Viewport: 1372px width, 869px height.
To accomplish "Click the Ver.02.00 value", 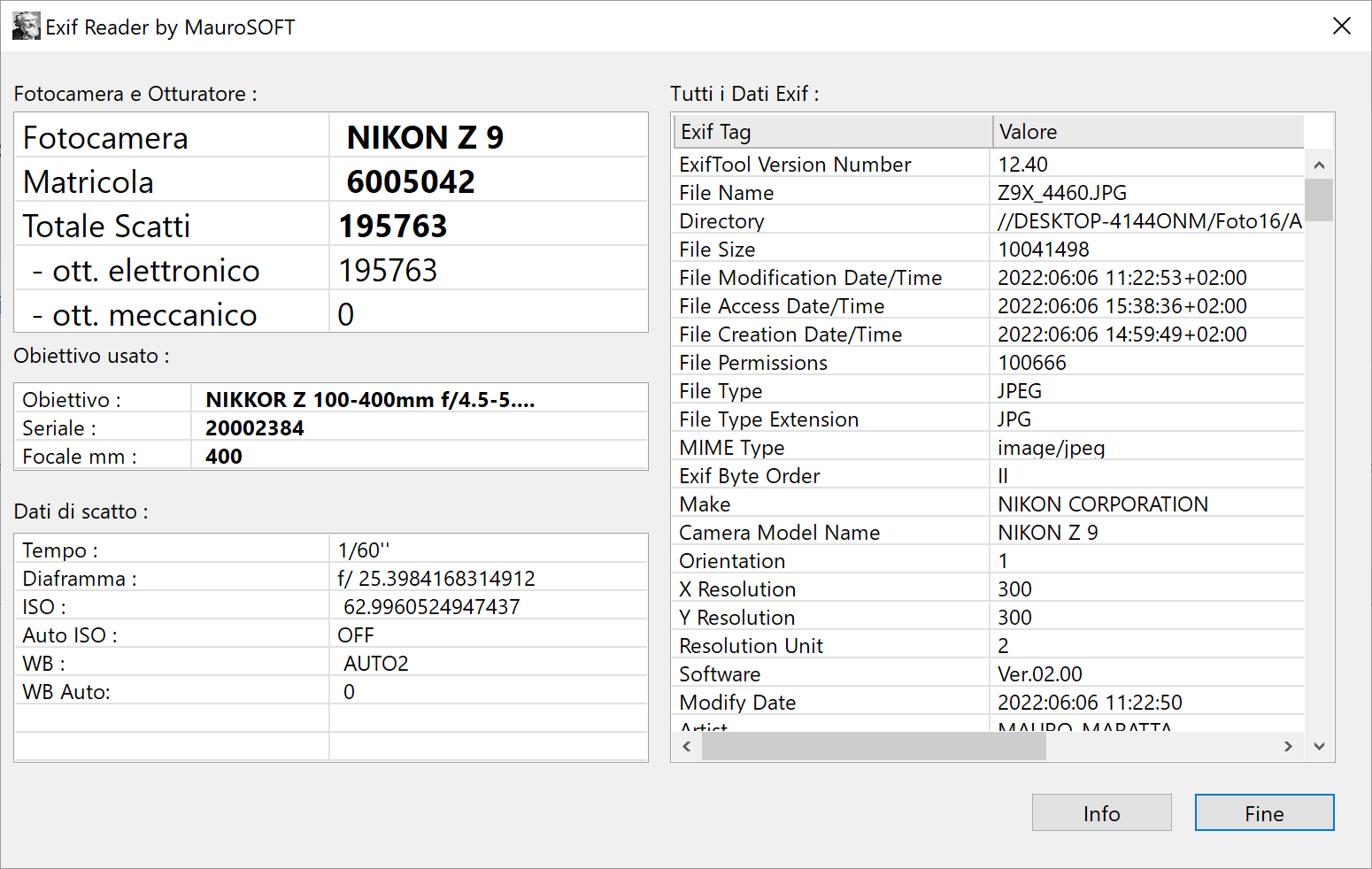I will (x=1040, y=674).
